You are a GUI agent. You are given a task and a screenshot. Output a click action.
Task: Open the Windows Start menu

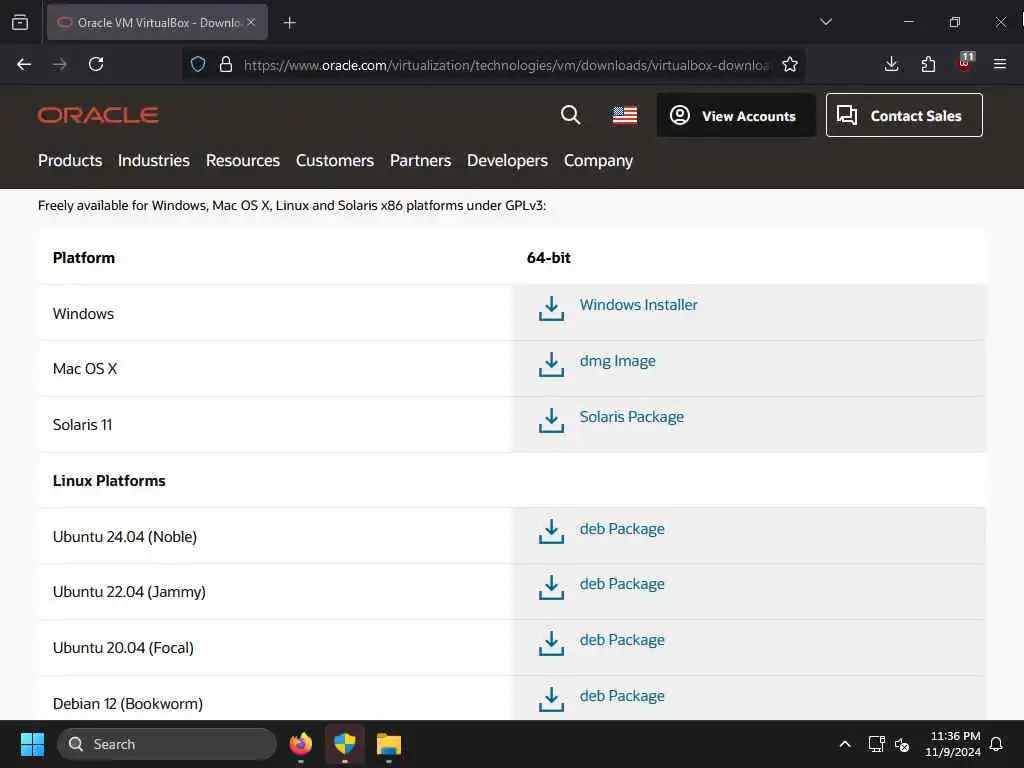point(32,744)
